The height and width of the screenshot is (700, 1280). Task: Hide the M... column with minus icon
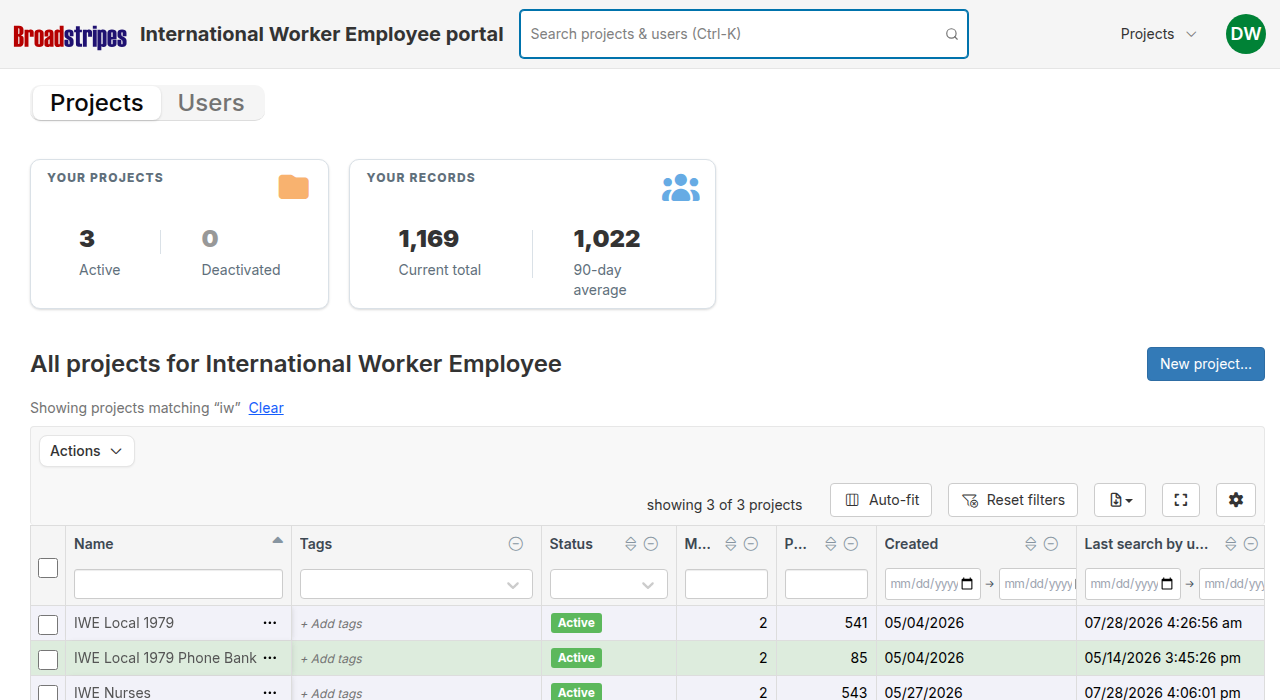751,544
